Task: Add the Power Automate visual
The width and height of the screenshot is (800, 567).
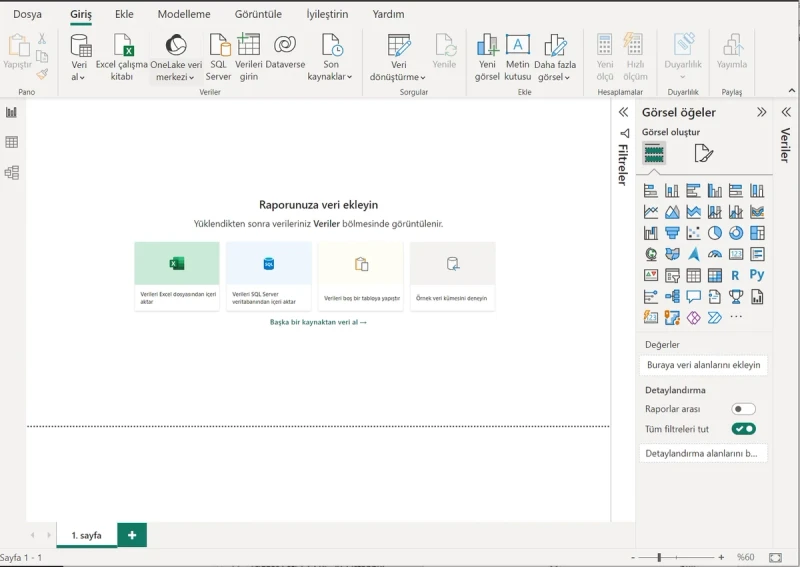Action: click(x=714, y=317)
